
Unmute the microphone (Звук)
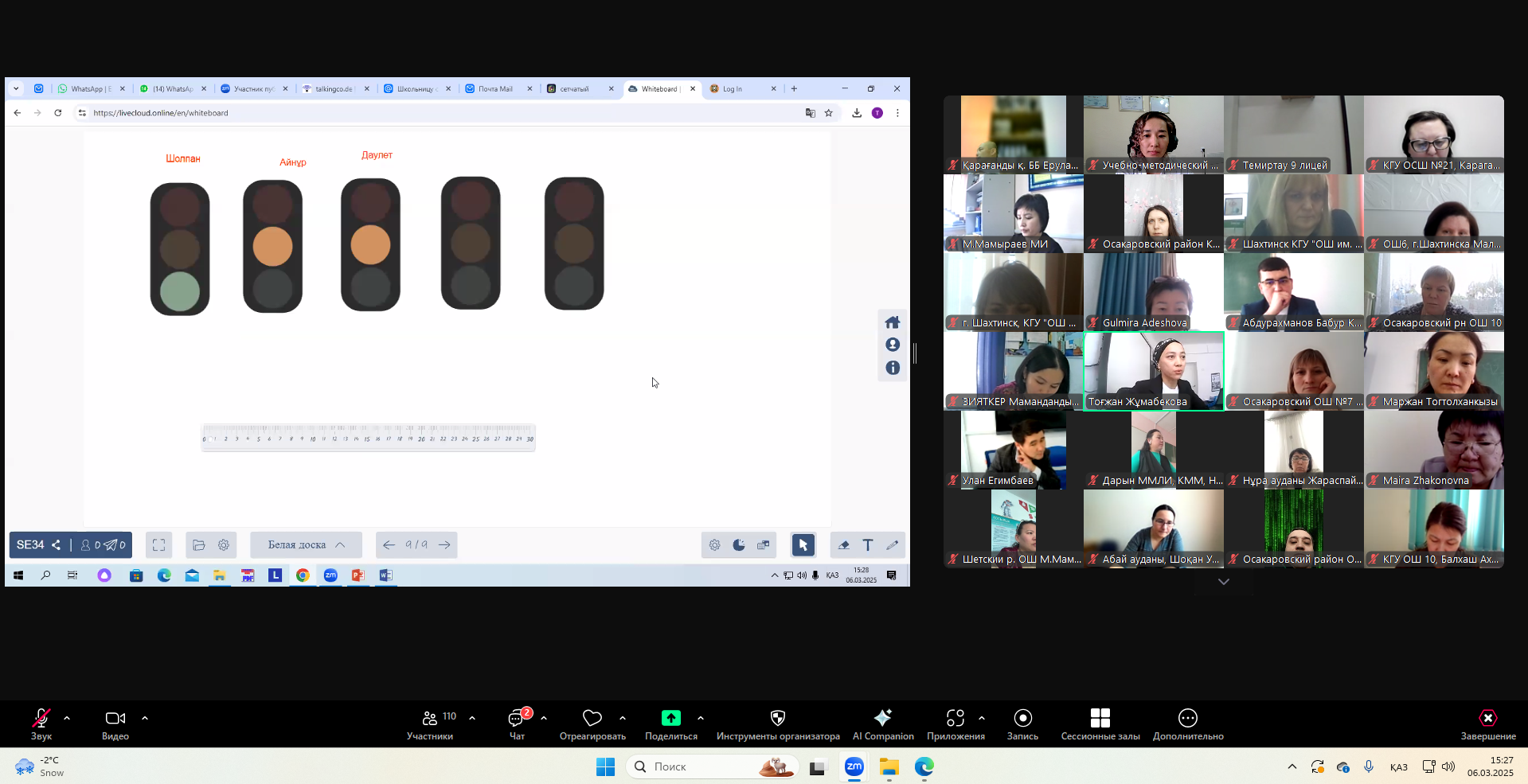(x=41, y=718)
